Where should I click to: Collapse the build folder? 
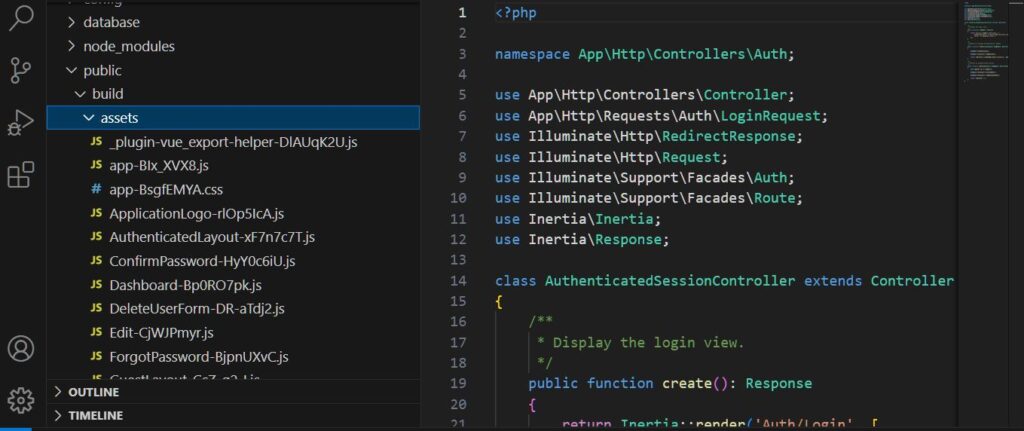99,94
